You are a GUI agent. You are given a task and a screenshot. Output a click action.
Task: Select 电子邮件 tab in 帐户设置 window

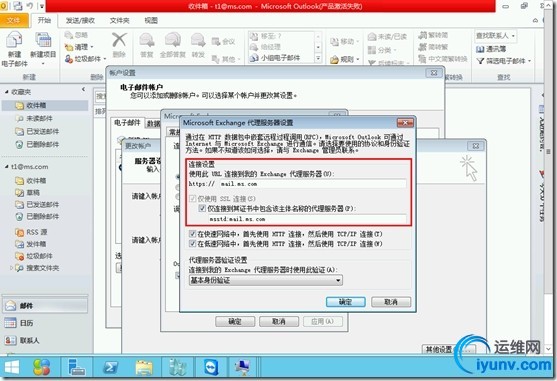pyautogui.click(x=127, y=123)
